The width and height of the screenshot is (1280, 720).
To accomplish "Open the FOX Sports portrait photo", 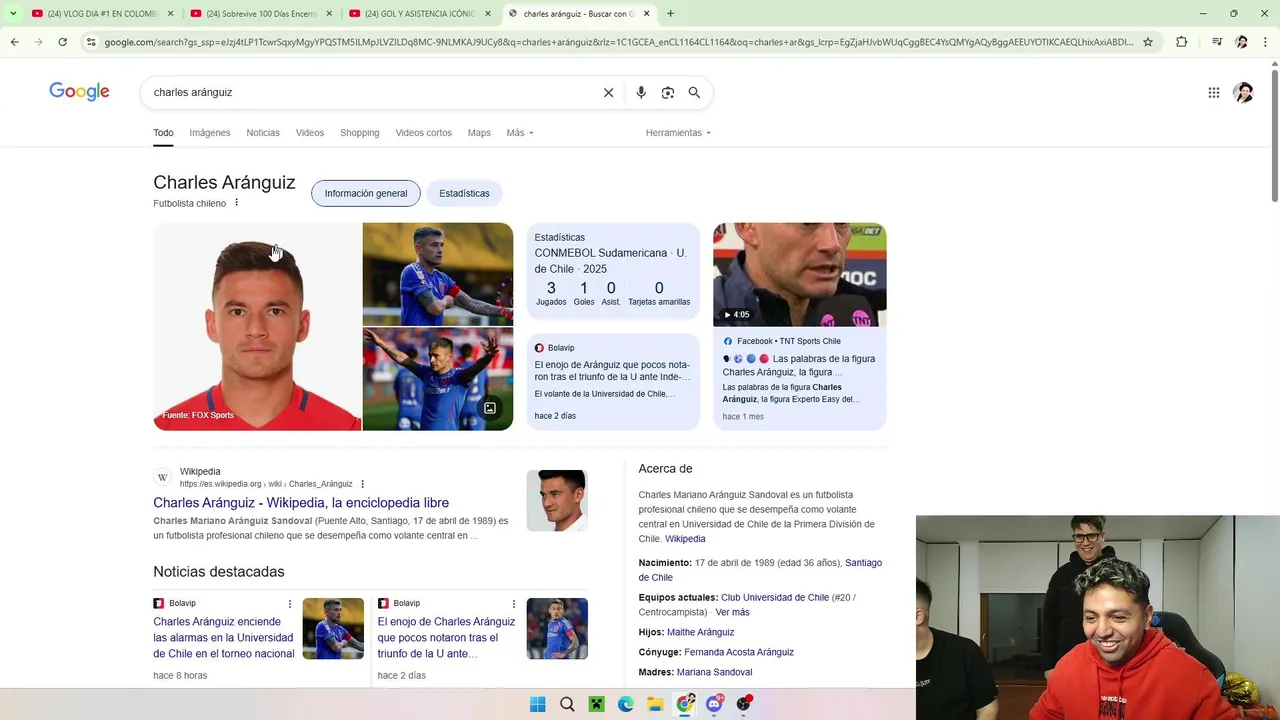I will point(257,326).
